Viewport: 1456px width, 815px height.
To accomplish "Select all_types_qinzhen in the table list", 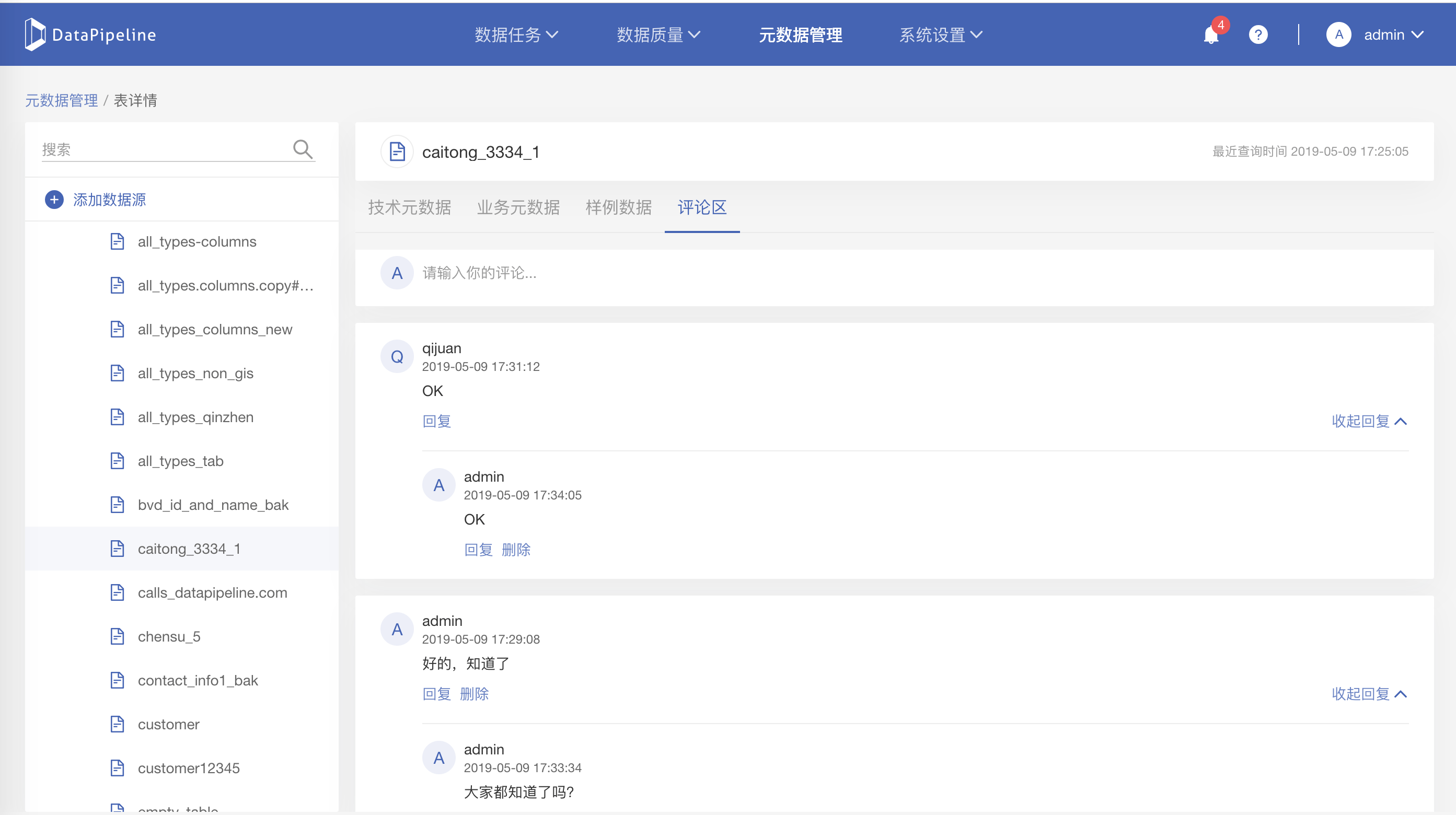I will pyautogui.click(x=195, y=417).
